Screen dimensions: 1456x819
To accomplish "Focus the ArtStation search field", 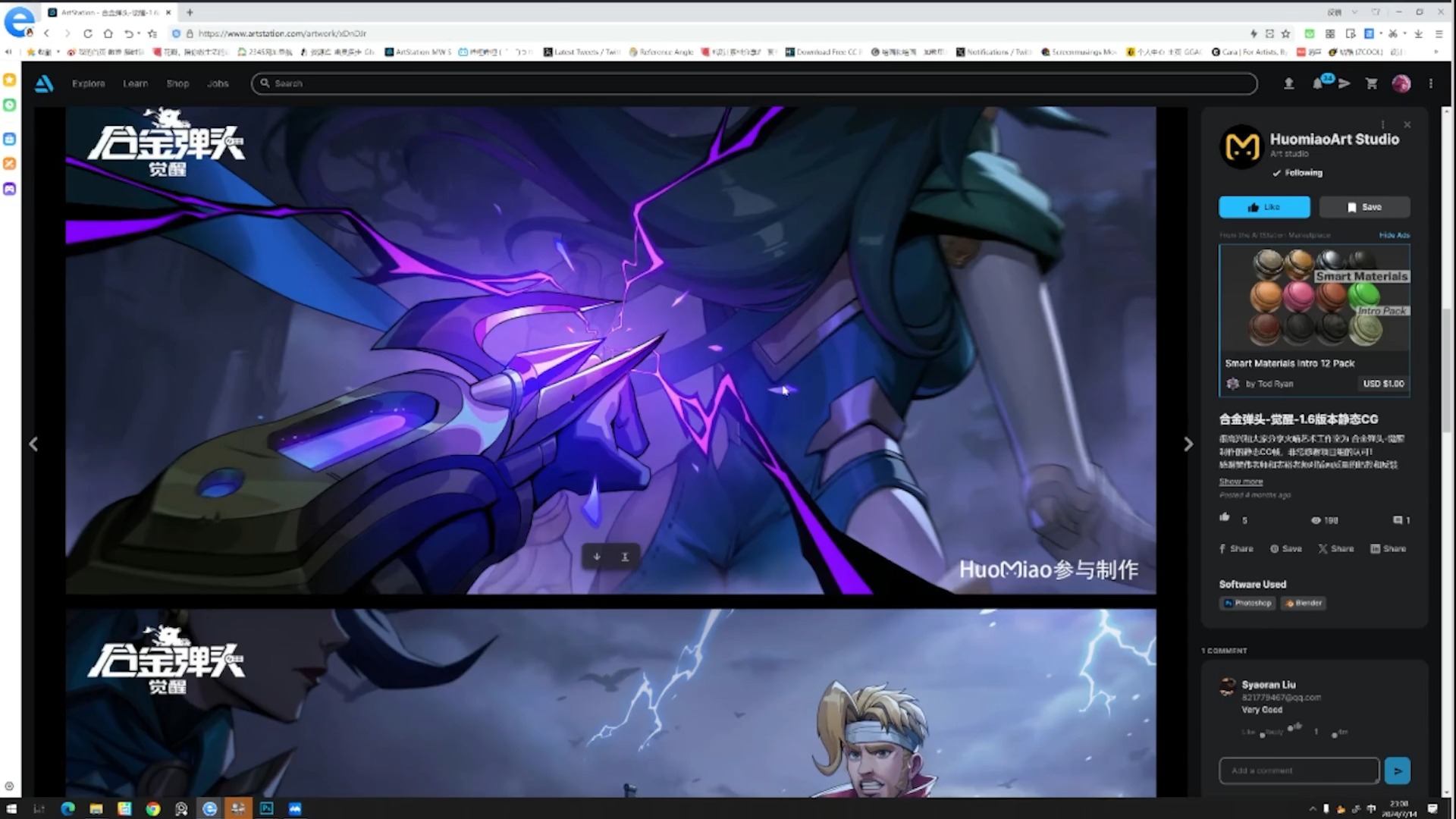I will 754,83.
